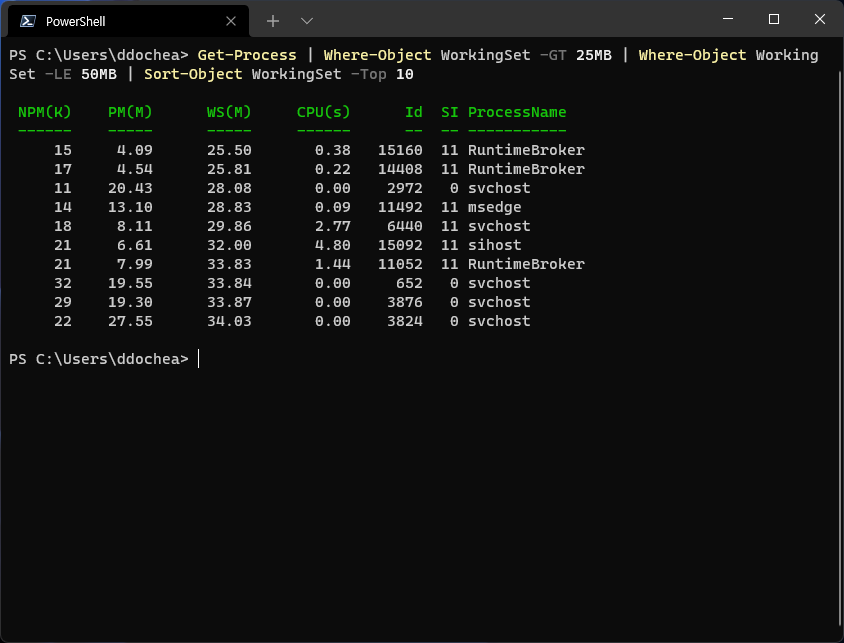Viewport: 844px width, 643px height.
Task: Click the ProcessName column header
Action: (x=517, y=112)
